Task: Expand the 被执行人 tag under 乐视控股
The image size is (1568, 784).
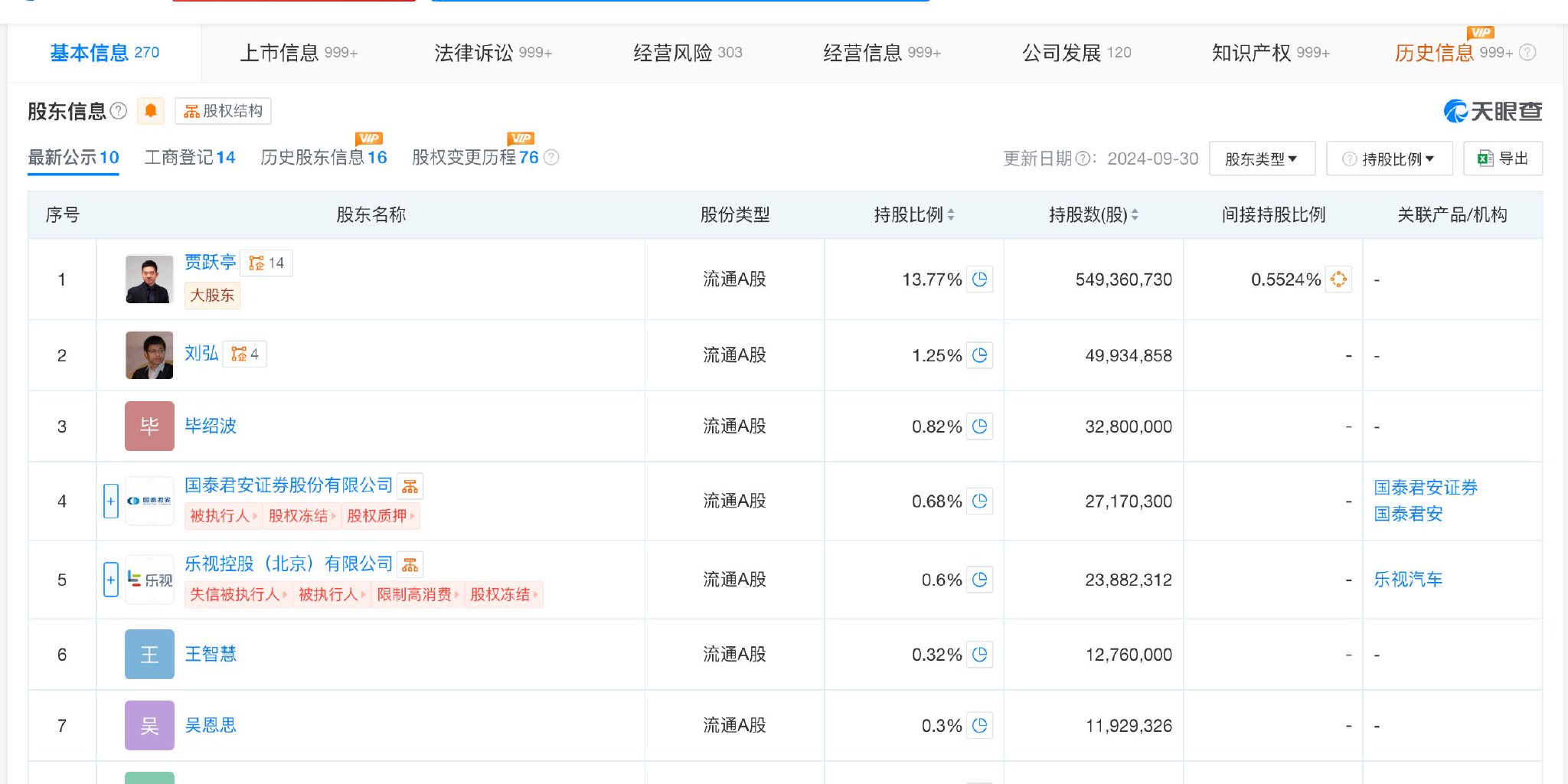Action: (x=332, y=594)
